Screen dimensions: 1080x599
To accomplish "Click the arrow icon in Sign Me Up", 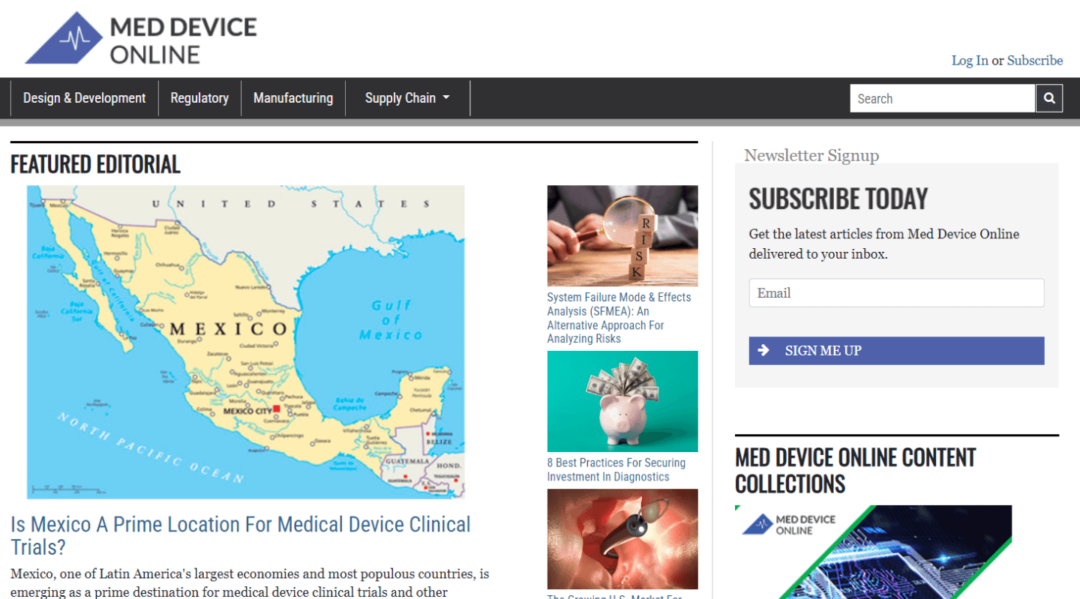I will [763, 350].
